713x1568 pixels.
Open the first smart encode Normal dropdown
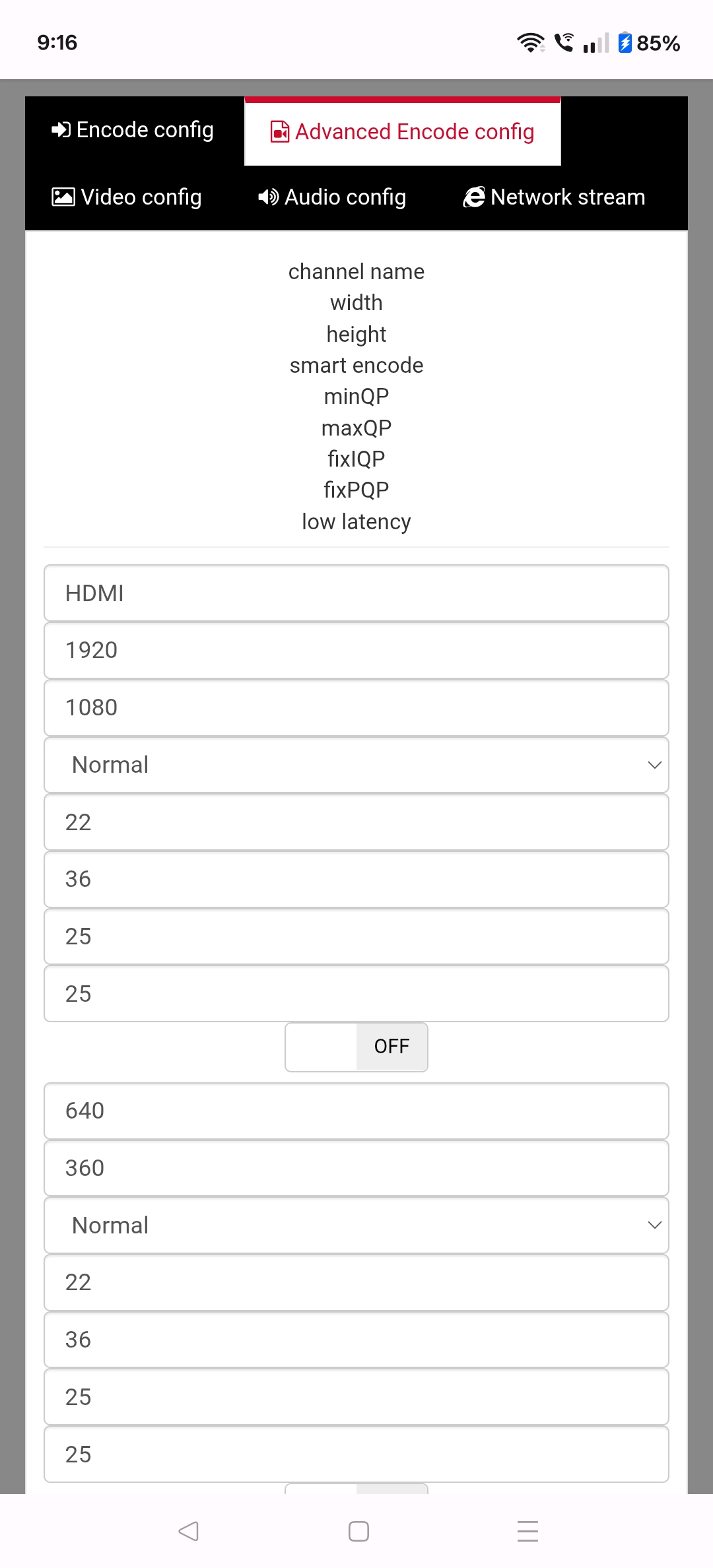pyautogui.click(x=356, y=765)
